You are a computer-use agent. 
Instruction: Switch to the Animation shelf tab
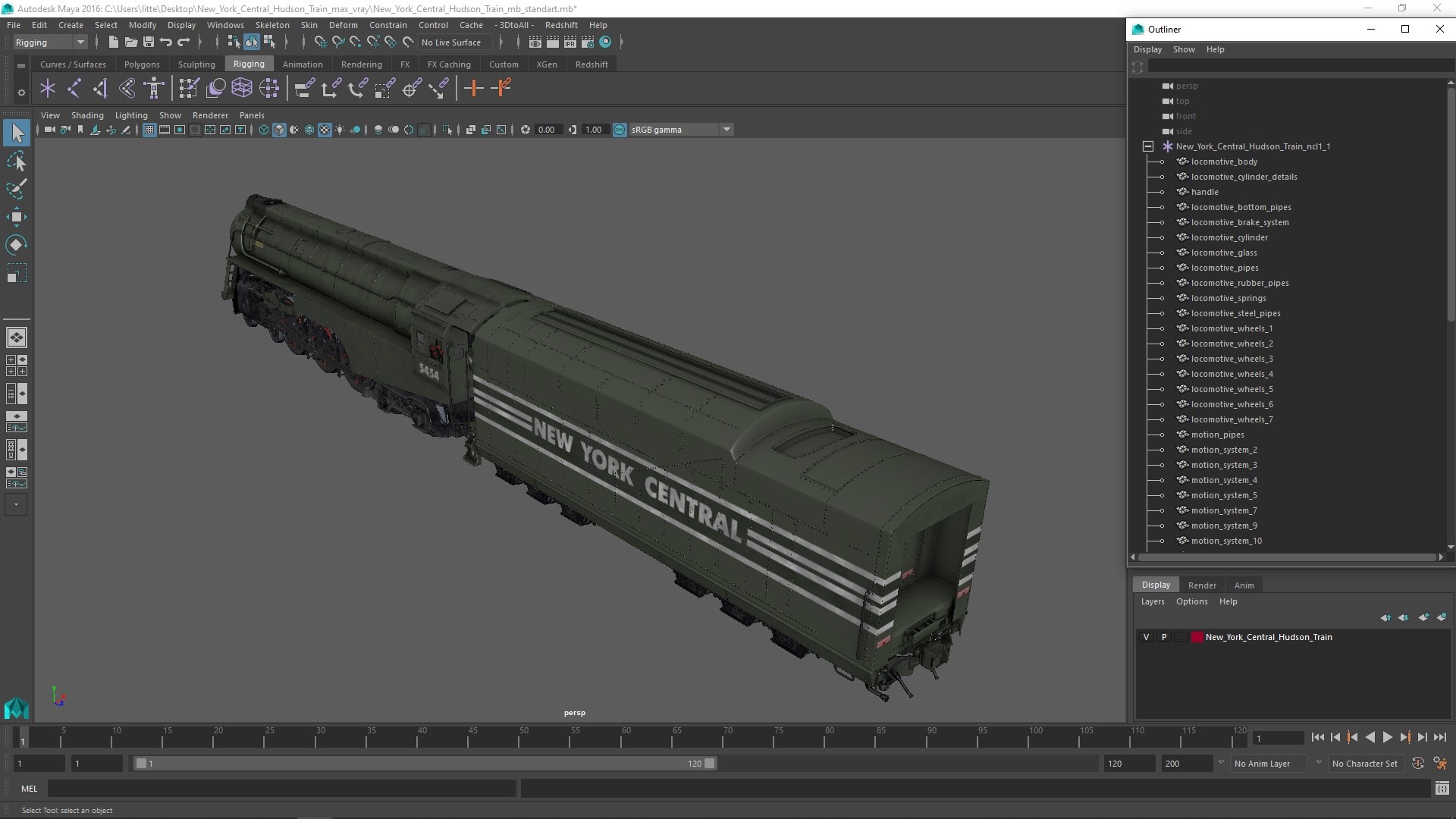coord(303,64)
